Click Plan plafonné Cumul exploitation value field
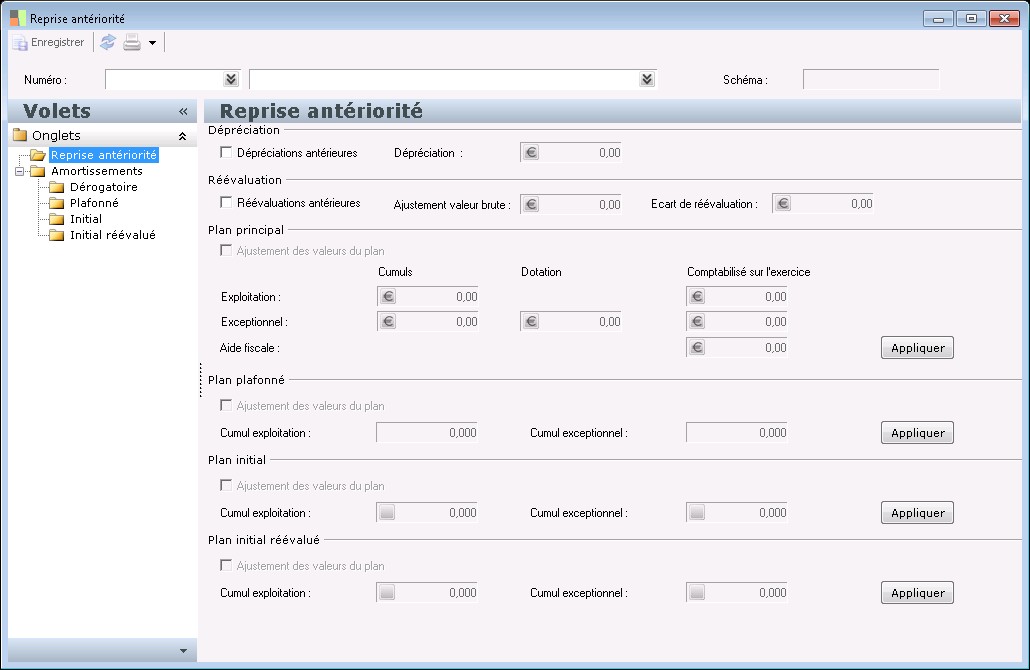 point(427,432)
